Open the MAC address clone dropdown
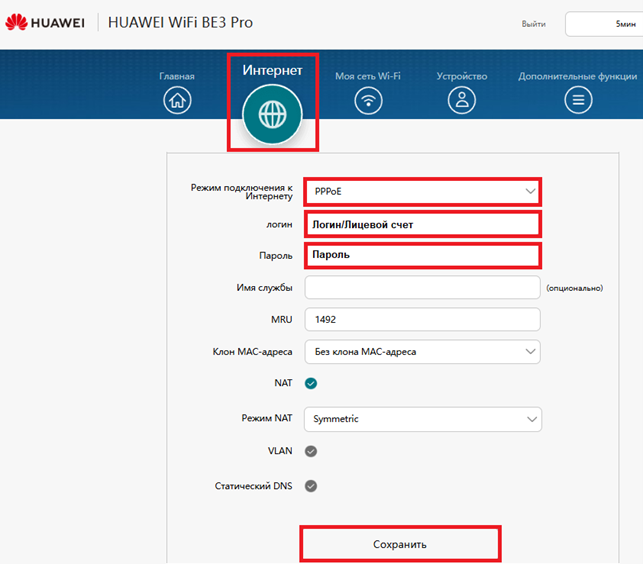The height and width of the screenshot is (564, 643). [x=423, y=351]
